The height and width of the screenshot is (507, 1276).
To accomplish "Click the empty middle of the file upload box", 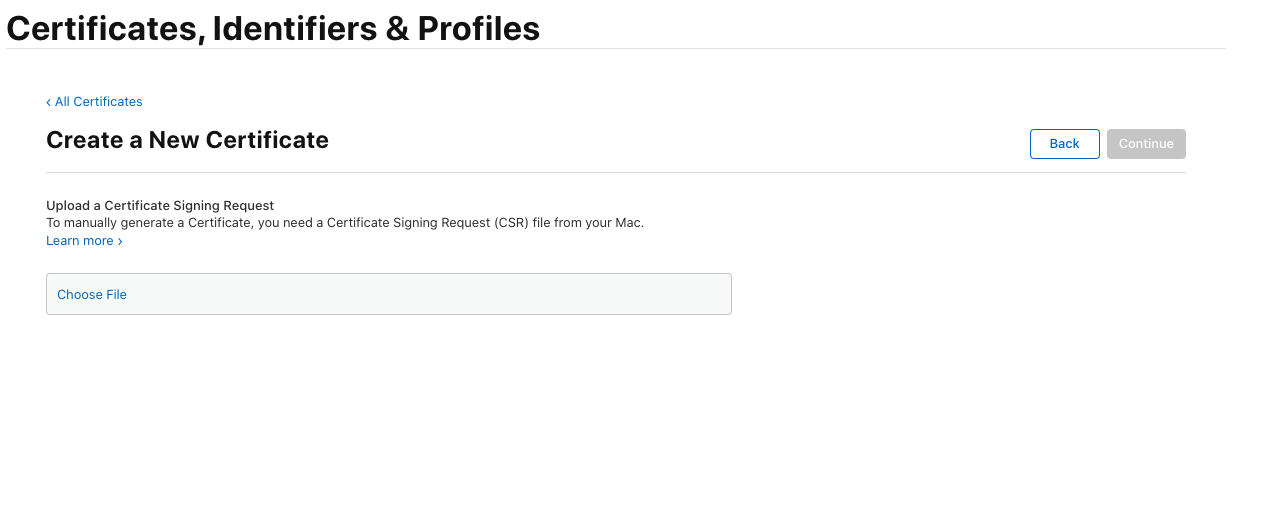I will 400,295.
